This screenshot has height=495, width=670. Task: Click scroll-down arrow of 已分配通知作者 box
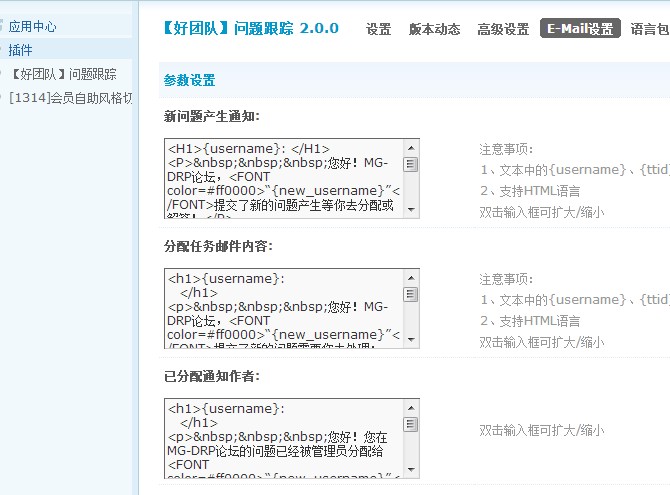(411, 469)
